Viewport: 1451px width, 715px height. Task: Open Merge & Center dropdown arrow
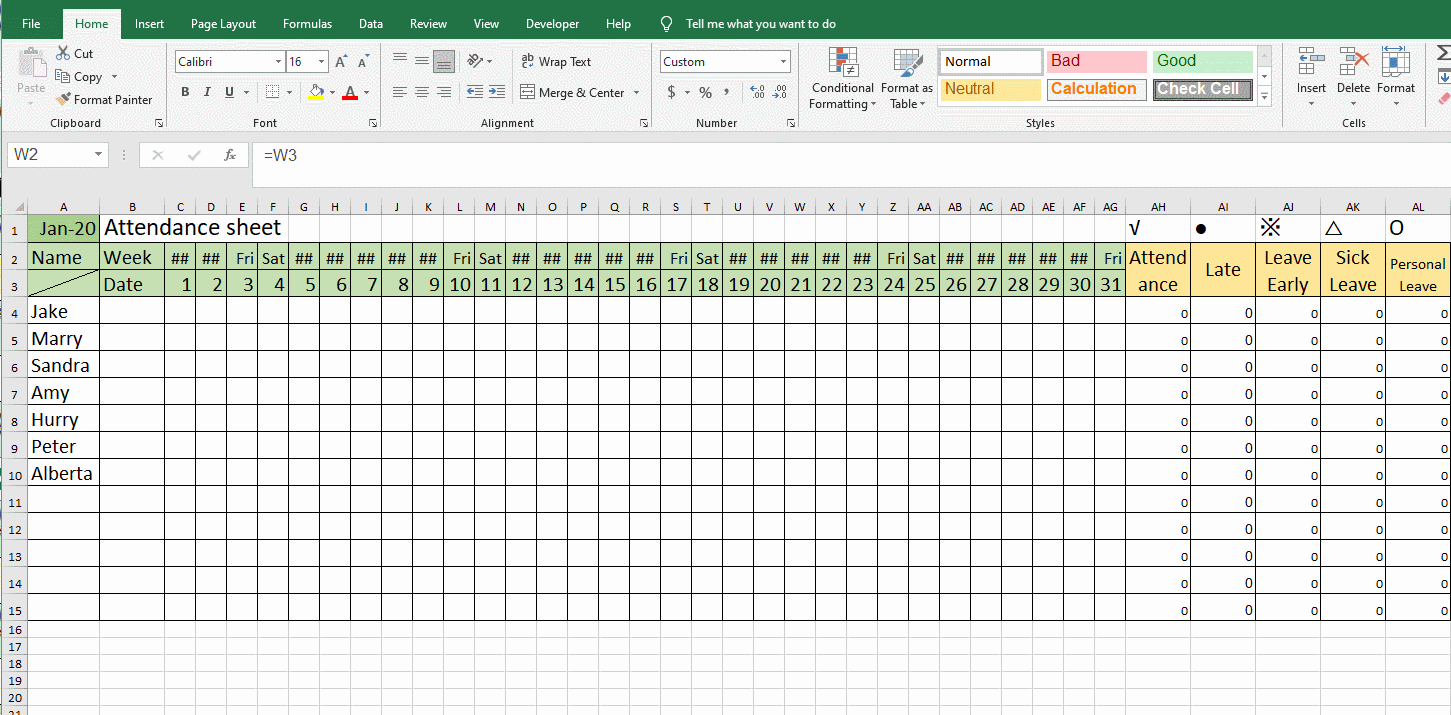coord(636,92)
